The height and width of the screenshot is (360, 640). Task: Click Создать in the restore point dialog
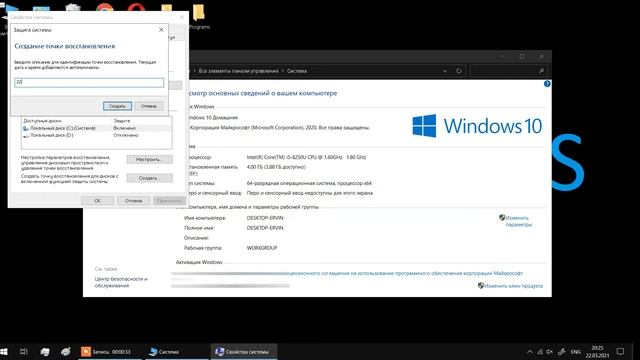point(117,106)
